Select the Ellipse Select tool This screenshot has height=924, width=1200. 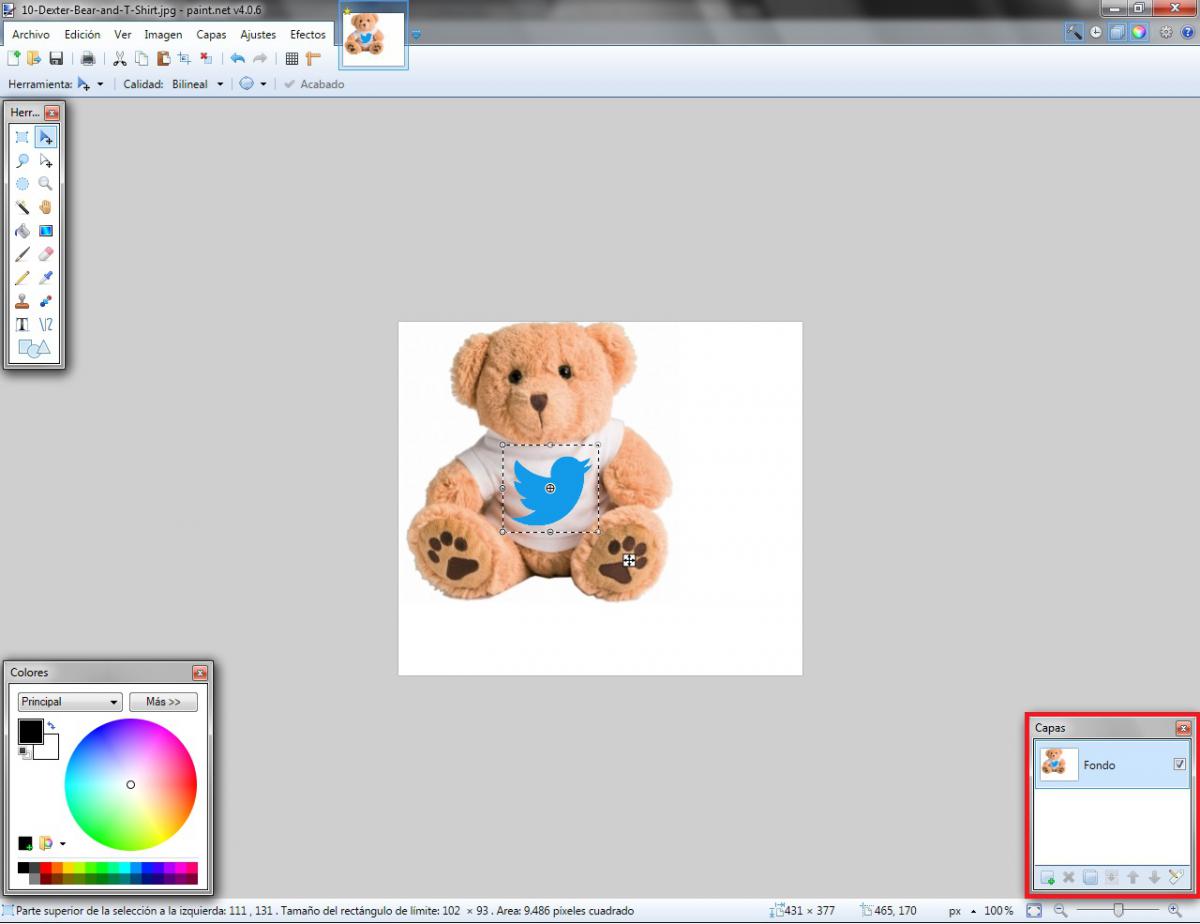point(22,184)
